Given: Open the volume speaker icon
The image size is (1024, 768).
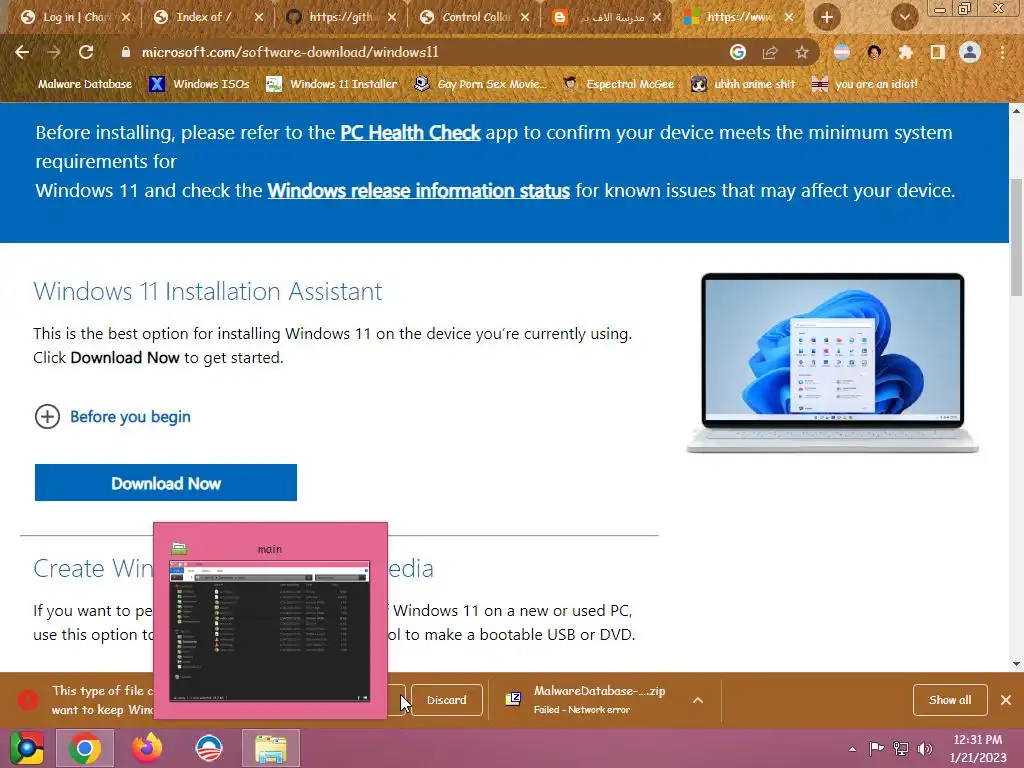Looking at the screenshot, I should pos(925,748).
